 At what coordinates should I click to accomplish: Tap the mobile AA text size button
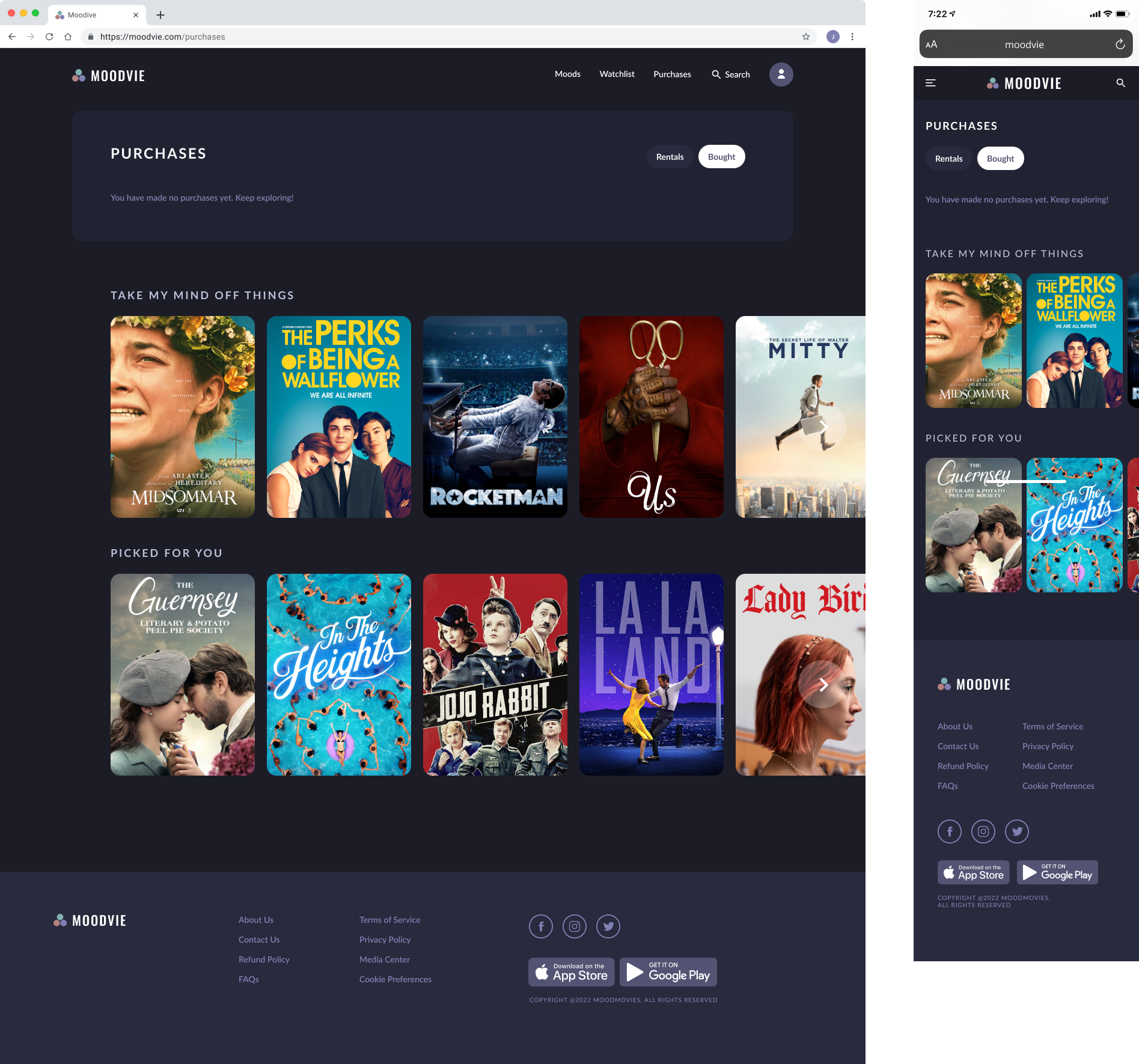pyautogui.click(x=932, y=44)
